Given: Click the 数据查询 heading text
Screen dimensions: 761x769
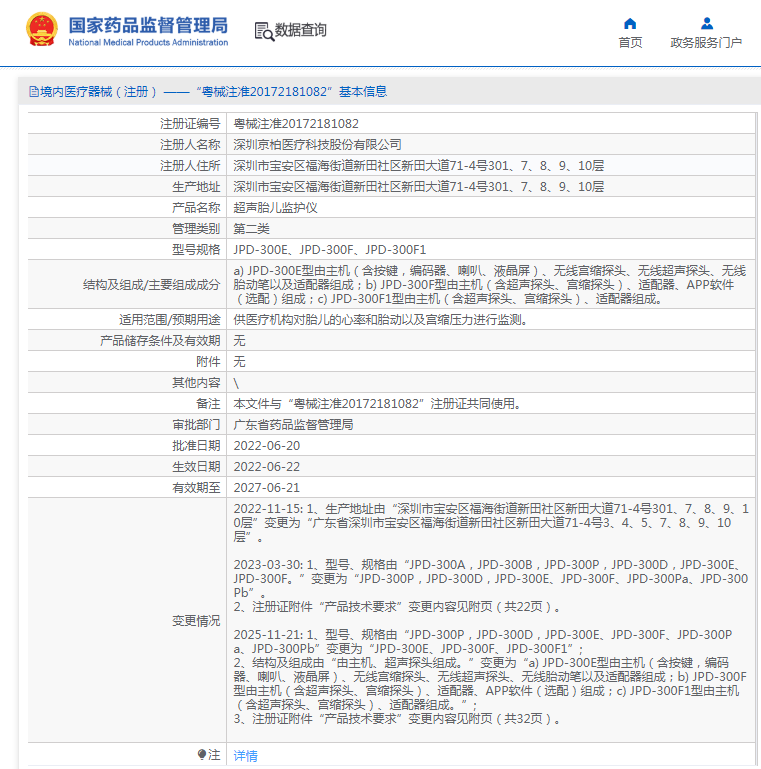Looking at the screenshot, I should [x=301, y=31].
